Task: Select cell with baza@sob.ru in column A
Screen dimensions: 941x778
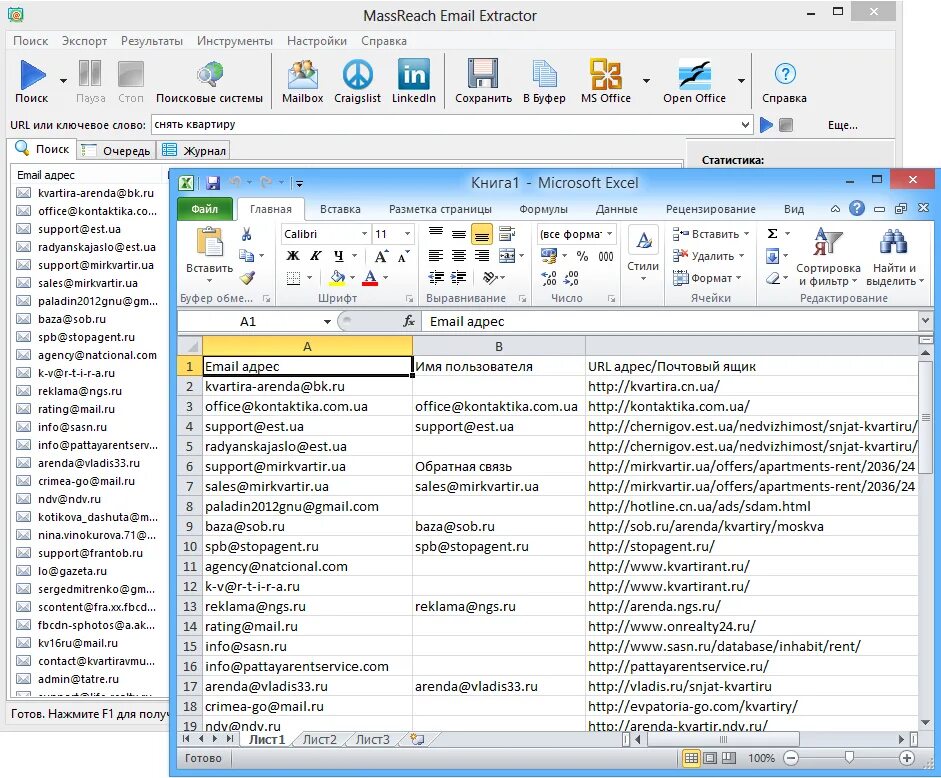Action: [307, 526]
